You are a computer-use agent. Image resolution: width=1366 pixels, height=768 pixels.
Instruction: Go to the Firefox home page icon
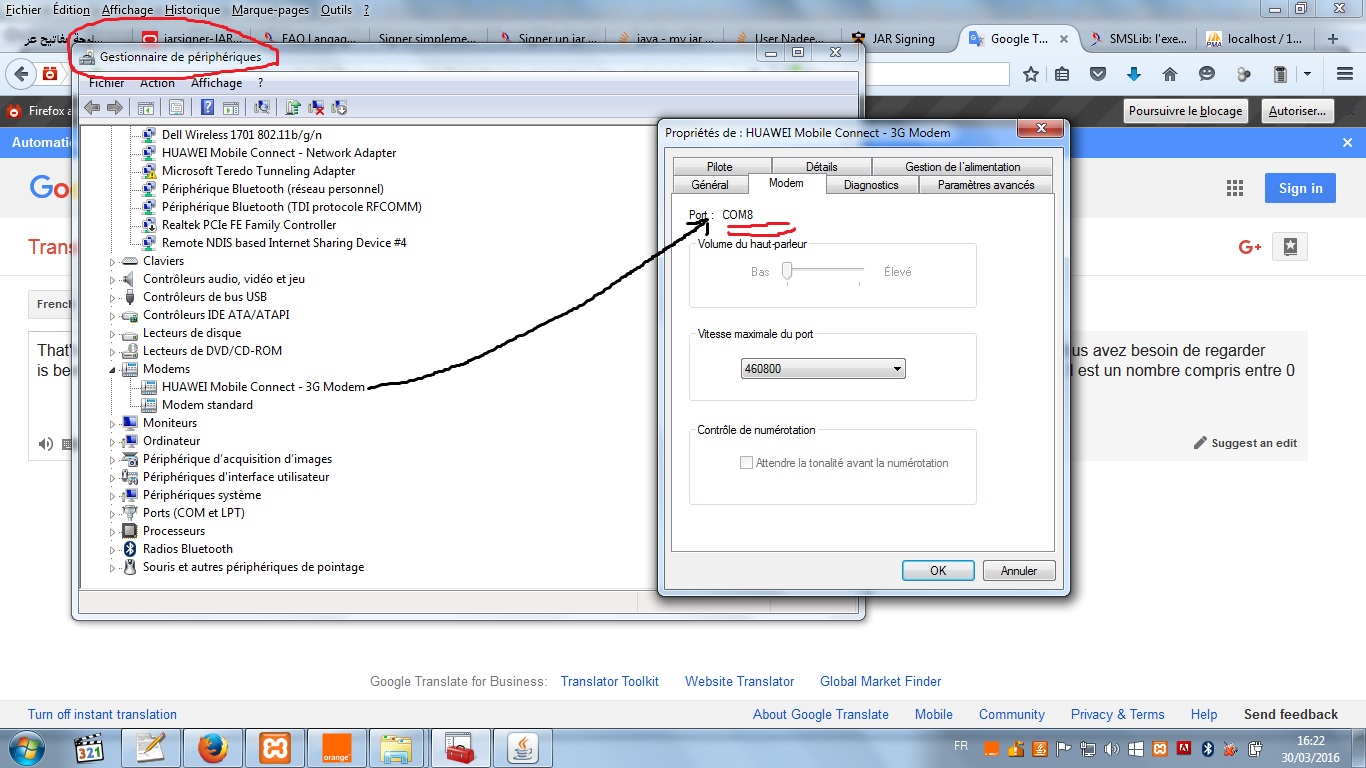point(1170,74)
